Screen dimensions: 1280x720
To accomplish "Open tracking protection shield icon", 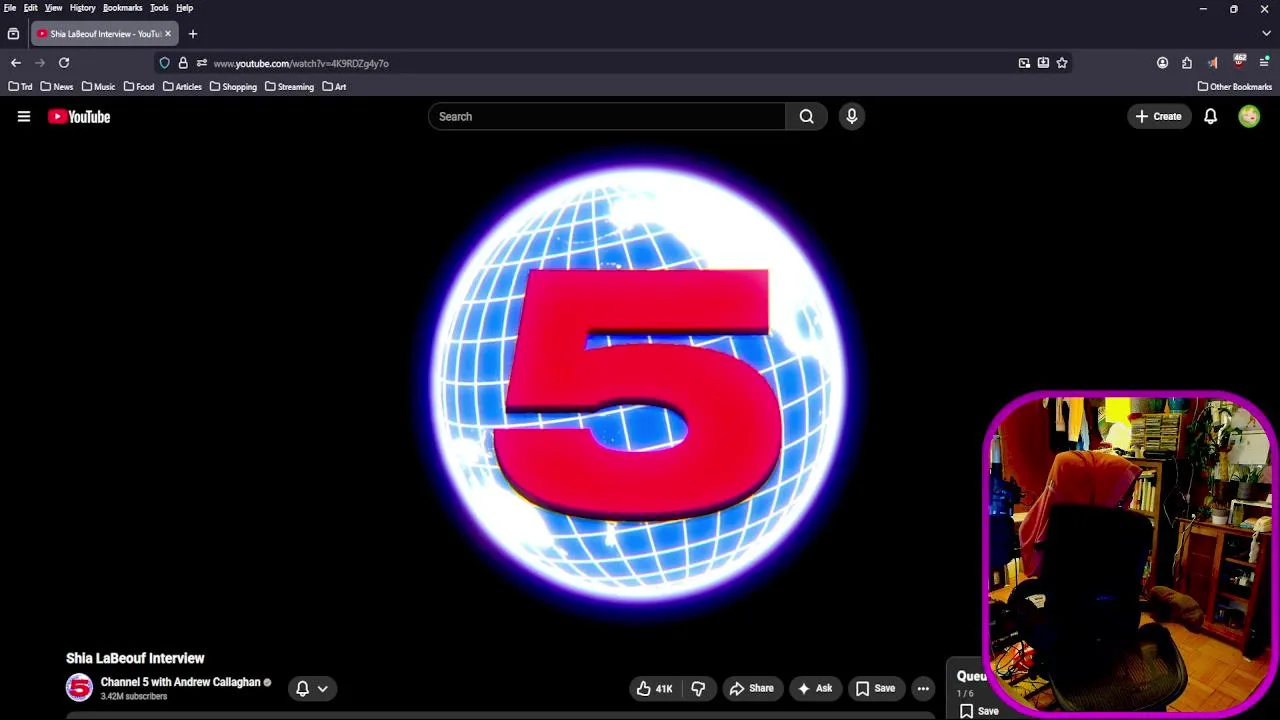I will point(165,63).
